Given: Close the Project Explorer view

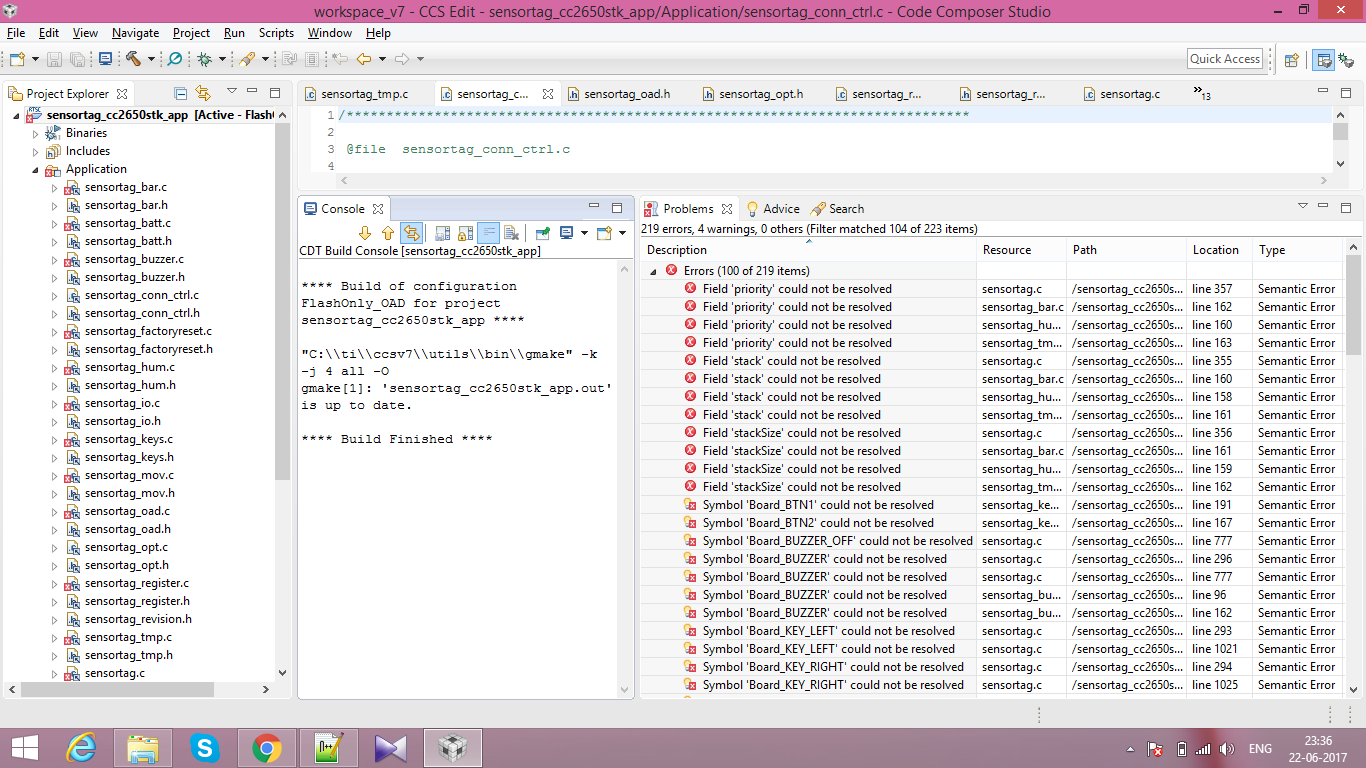Looking at the screenshot, I should pyautogui.click(x=122, y=94).
